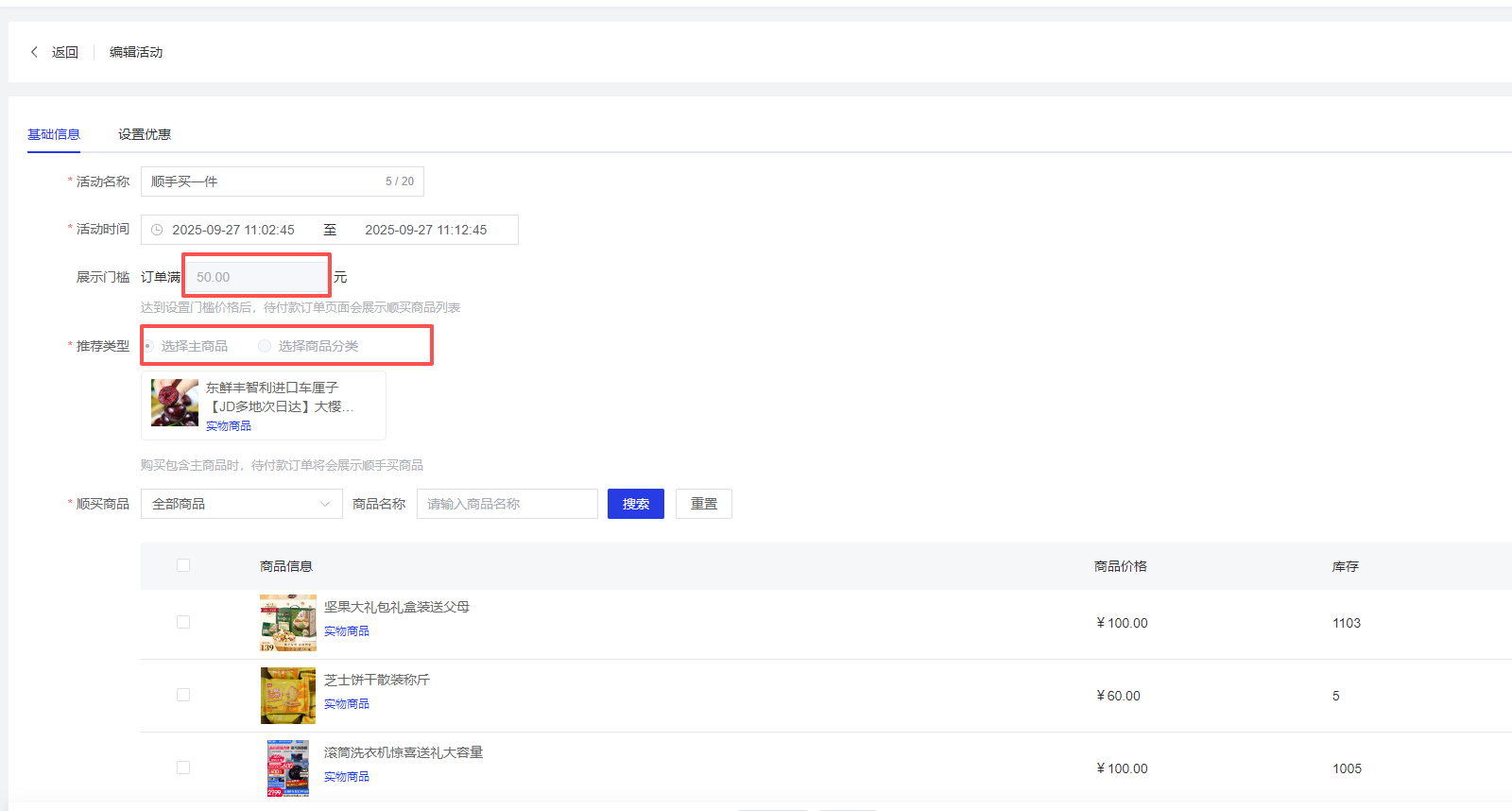This screenshot has height=811, width=1512.
Task: Click 实物商品 tag under 芝士饼干
Action: coord(347,704)
